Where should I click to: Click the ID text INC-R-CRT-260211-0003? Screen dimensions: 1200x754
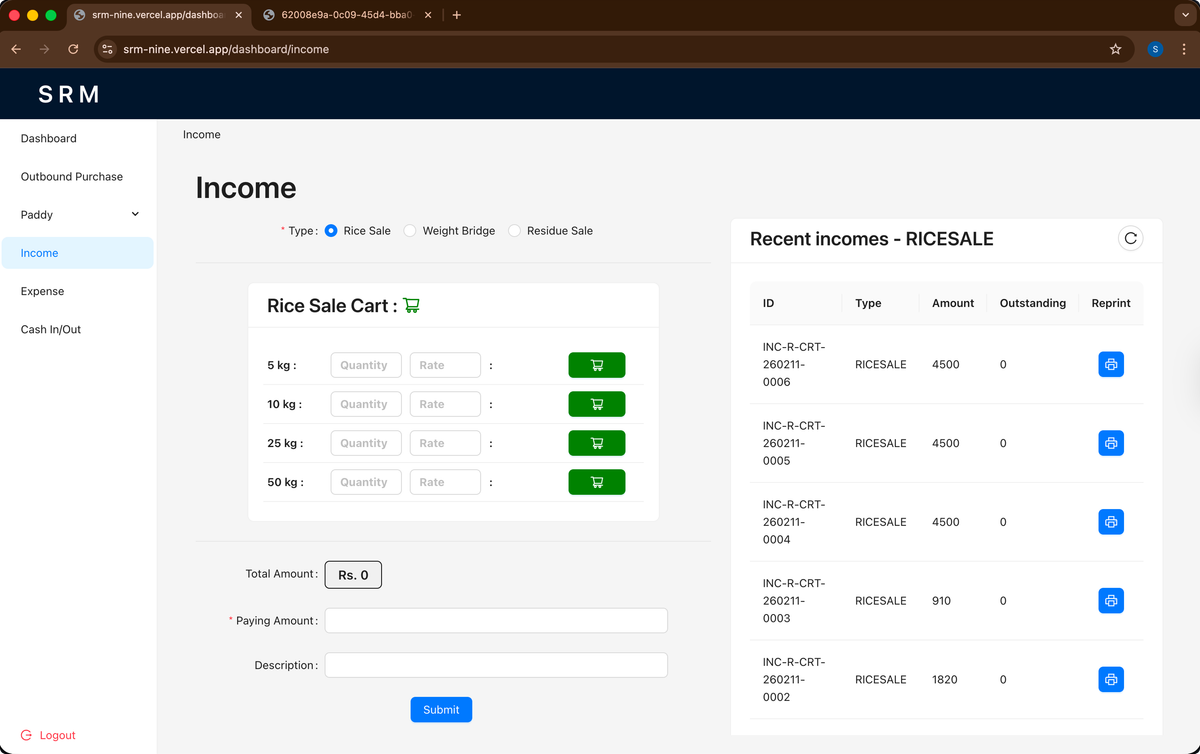[794, 601]
